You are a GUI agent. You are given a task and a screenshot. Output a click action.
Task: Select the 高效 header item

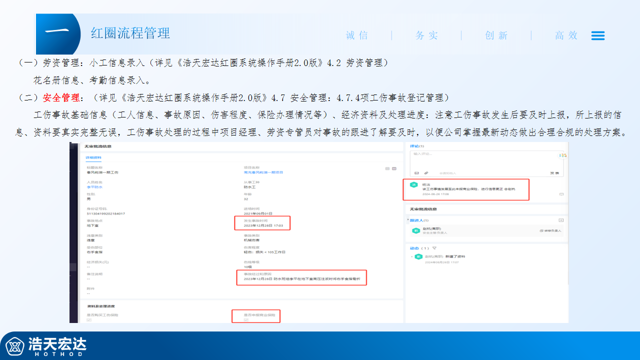[x=566, y=36]
